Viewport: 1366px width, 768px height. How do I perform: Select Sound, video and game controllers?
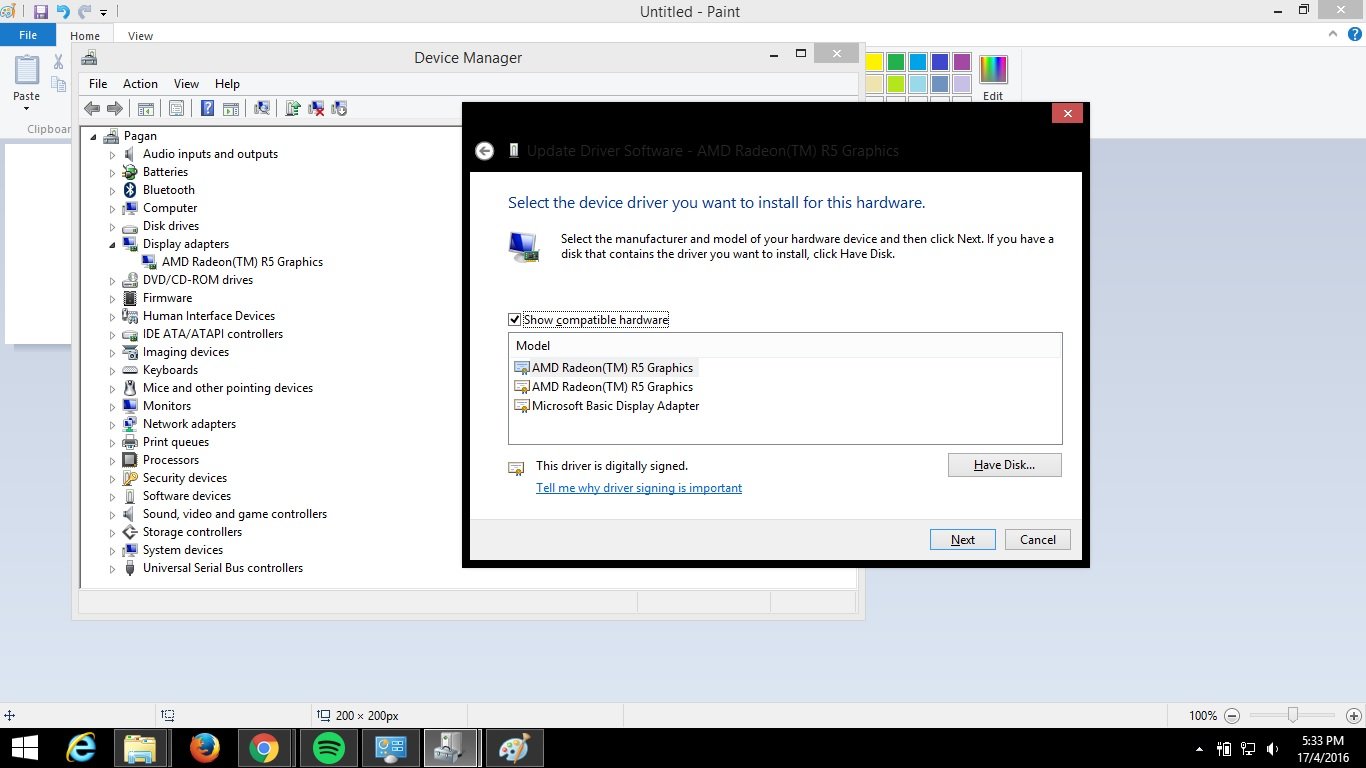point(235,514)
